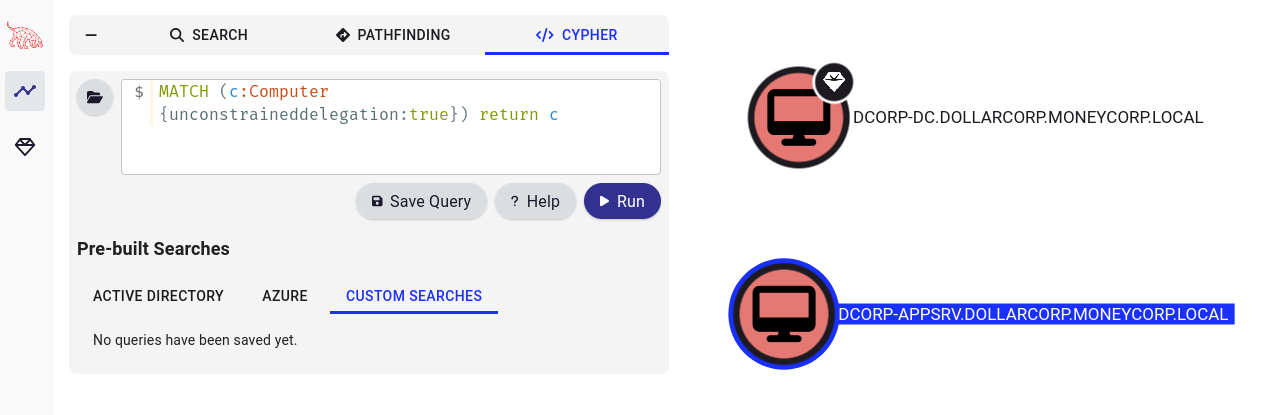Switch to the Search tab
Screen dimensions: 1283x415
click(x=208, y=35)
